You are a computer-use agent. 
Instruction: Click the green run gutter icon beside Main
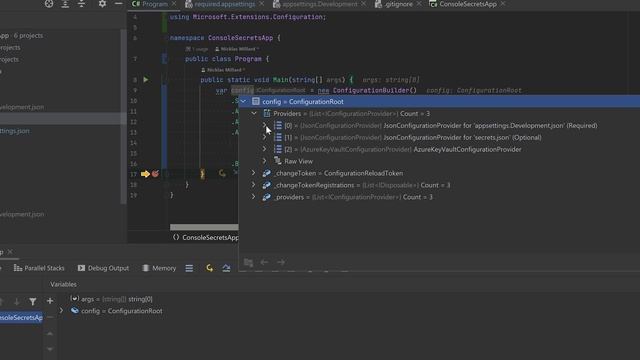point(146,80)
